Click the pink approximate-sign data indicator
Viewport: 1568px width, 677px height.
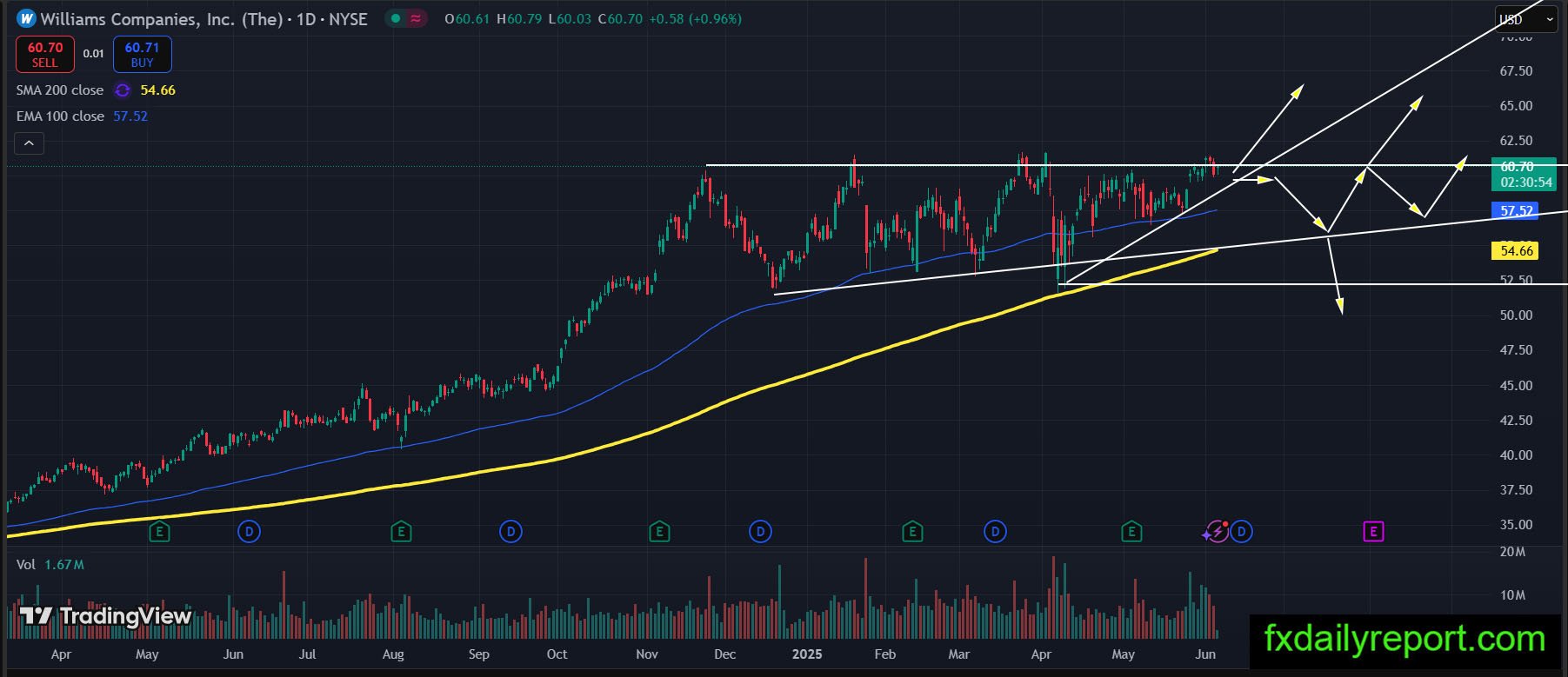pyautogui.click(x=416, y=18)
